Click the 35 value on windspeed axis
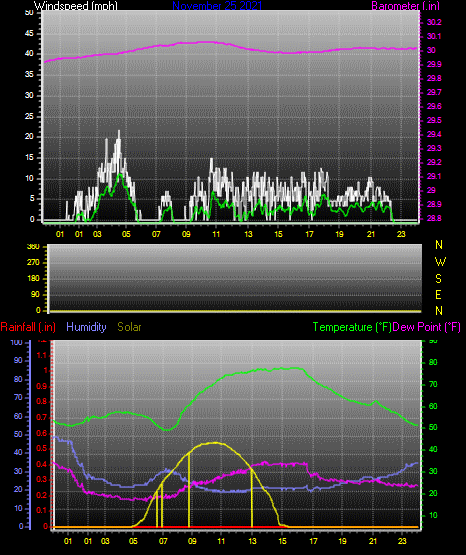Image resolution: width=466 pixels, height=555 pixels. point(30,75)
